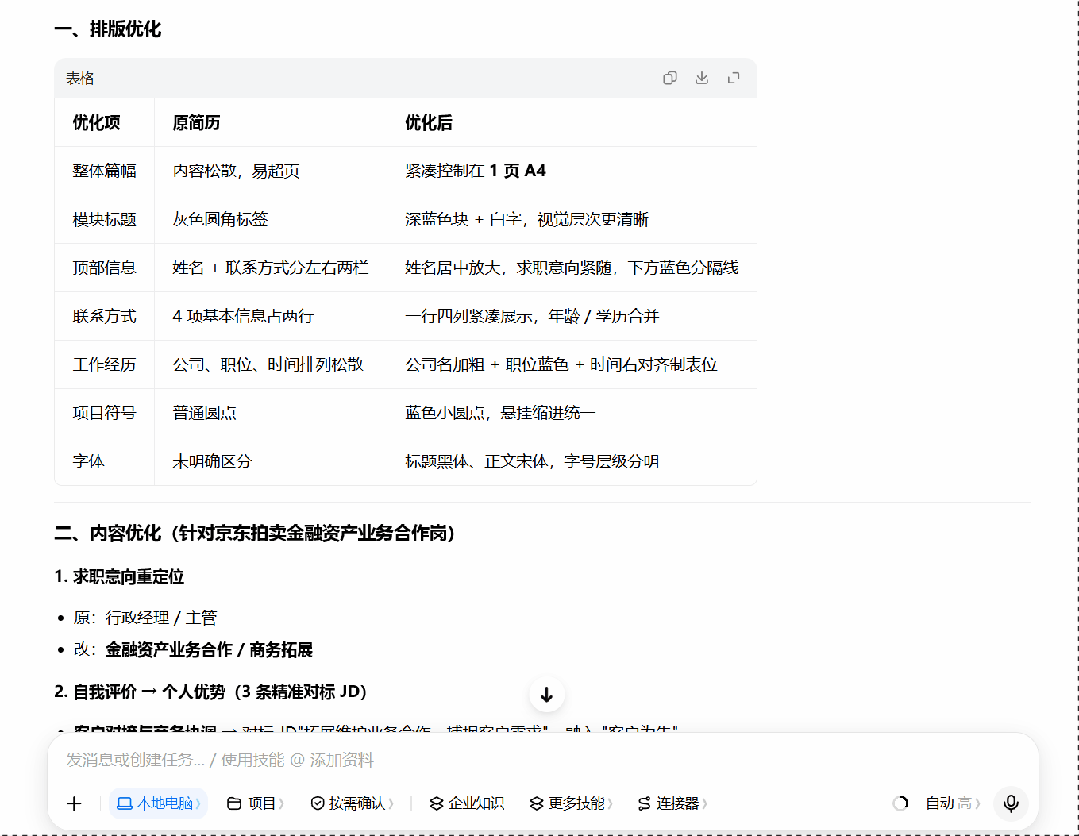
Task: Activate voice input microphone
Action: point(1011,803)
